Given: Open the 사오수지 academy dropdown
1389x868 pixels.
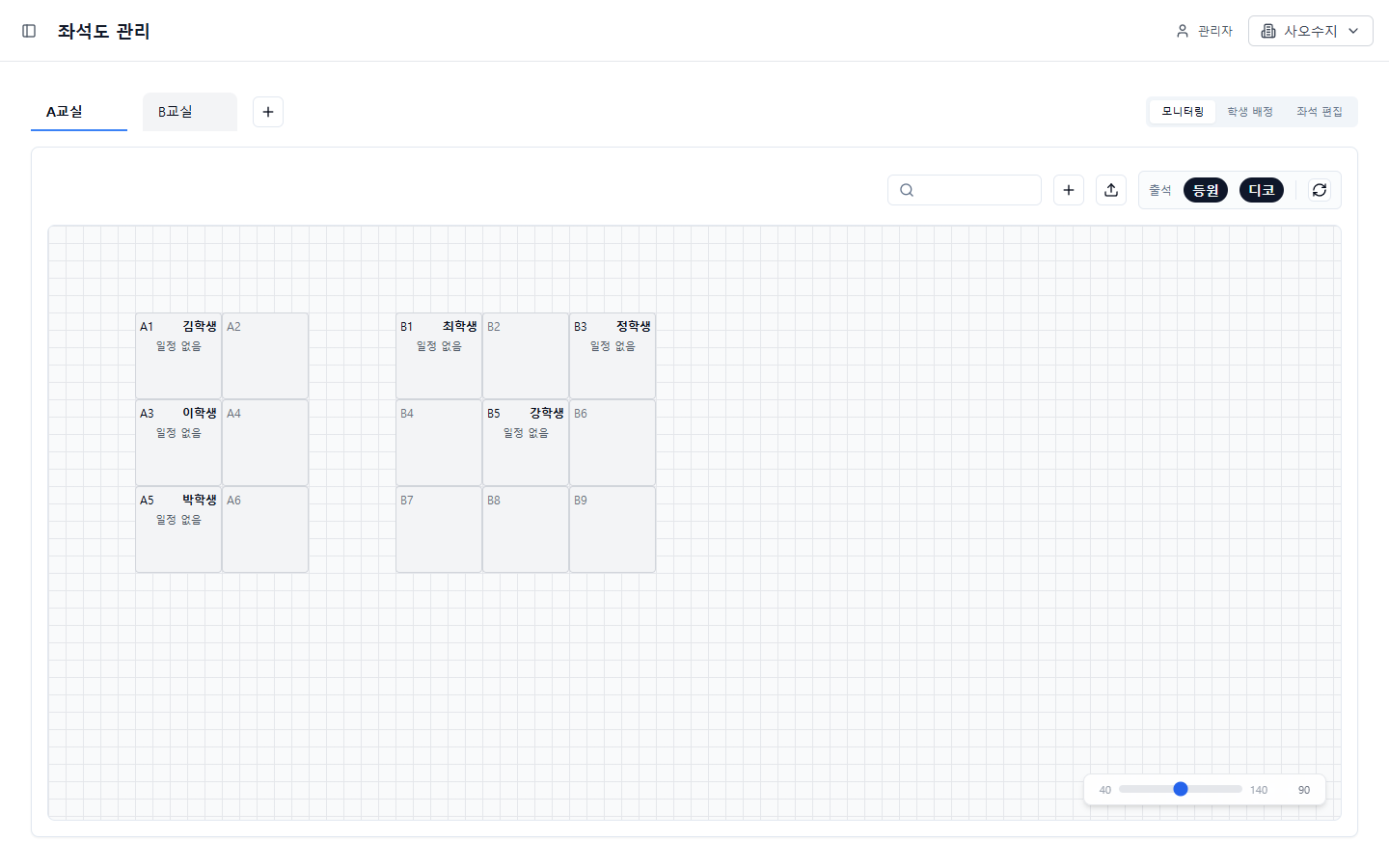Looking at the screenshot, I should (1310, 31).
